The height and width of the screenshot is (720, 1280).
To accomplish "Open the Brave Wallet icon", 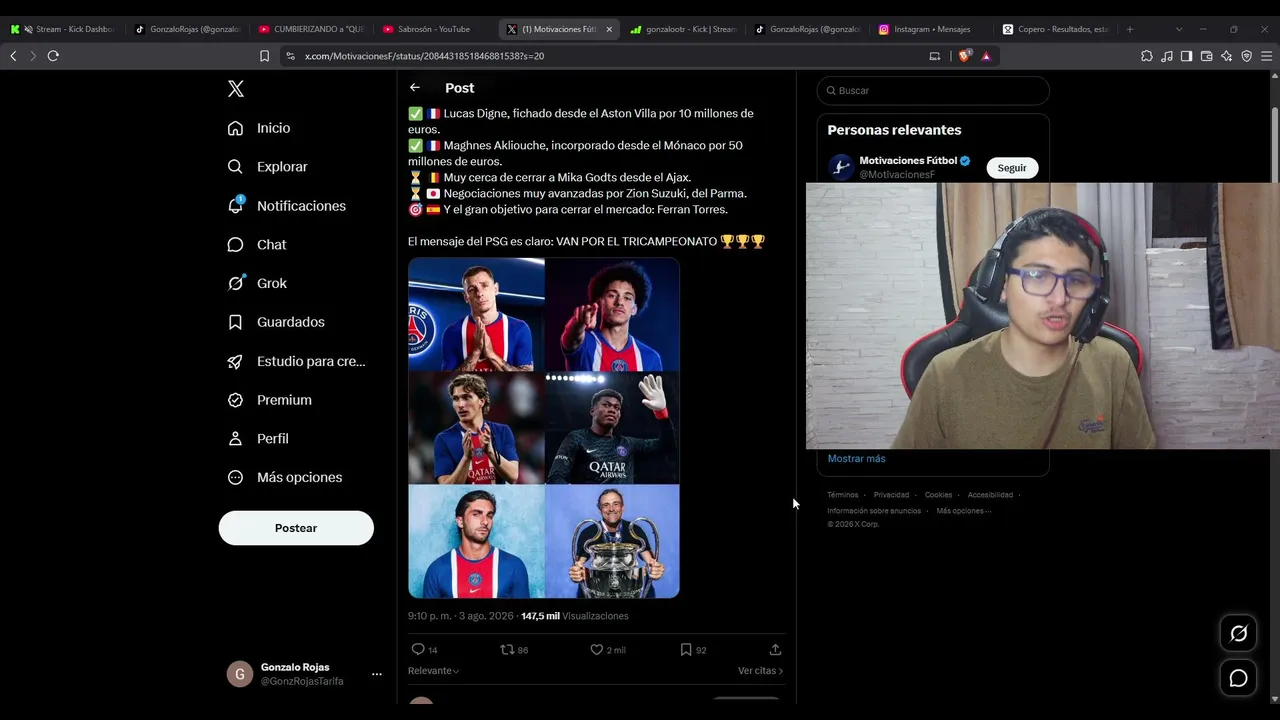I will click(x=1206, y=56).
